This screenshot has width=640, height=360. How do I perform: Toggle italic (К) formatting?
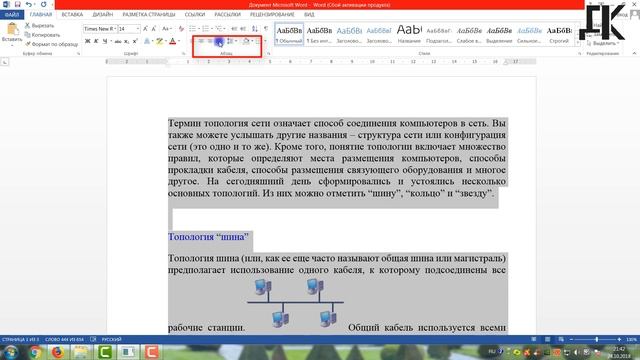click(96, 41)
